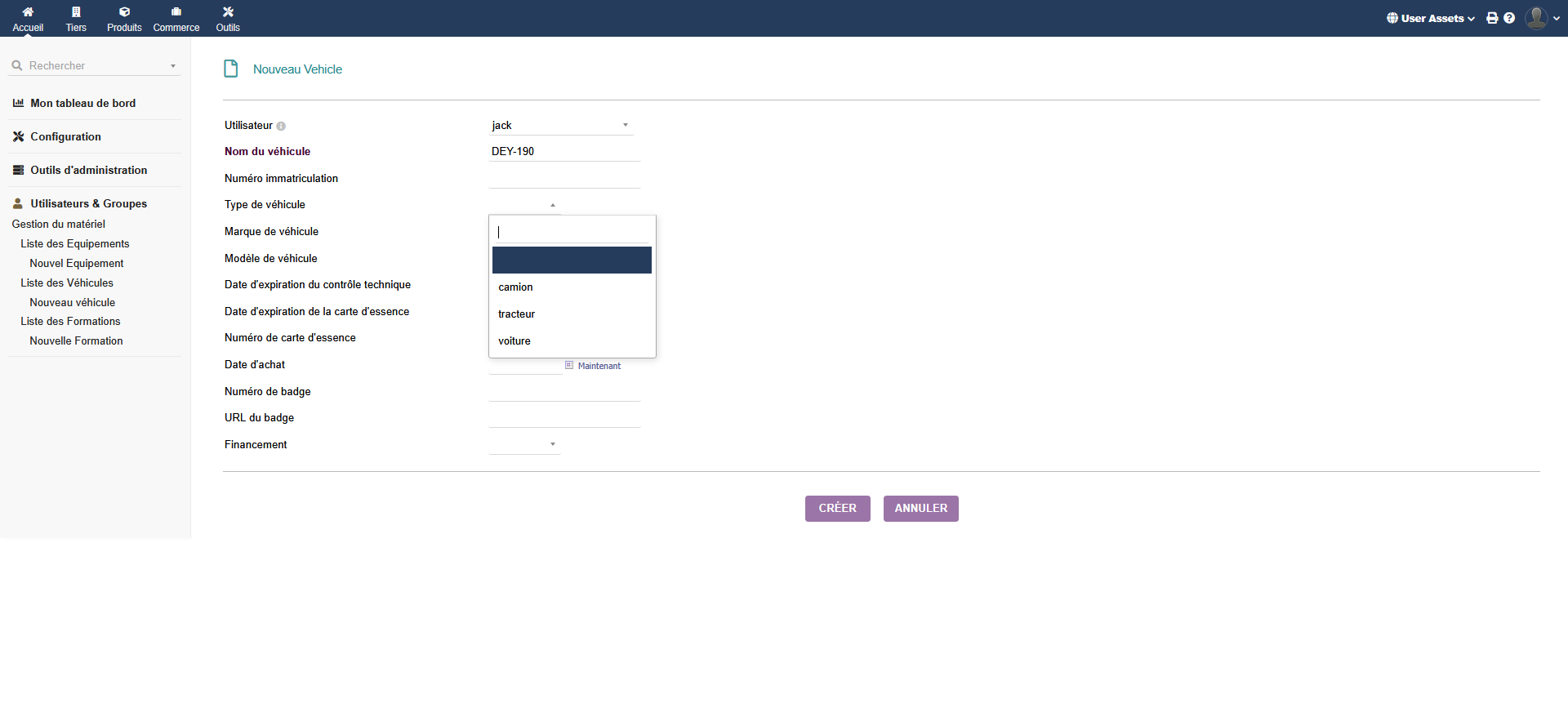The image size is (1568, 712).
Task: Select tracteur option in the list
Action: tap(516, 314)
